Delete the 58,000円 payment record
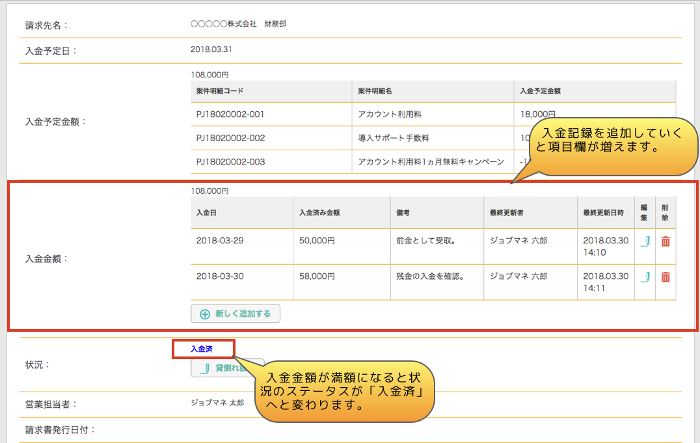Viewport: 700px width, 443px height. coord(665,277)
